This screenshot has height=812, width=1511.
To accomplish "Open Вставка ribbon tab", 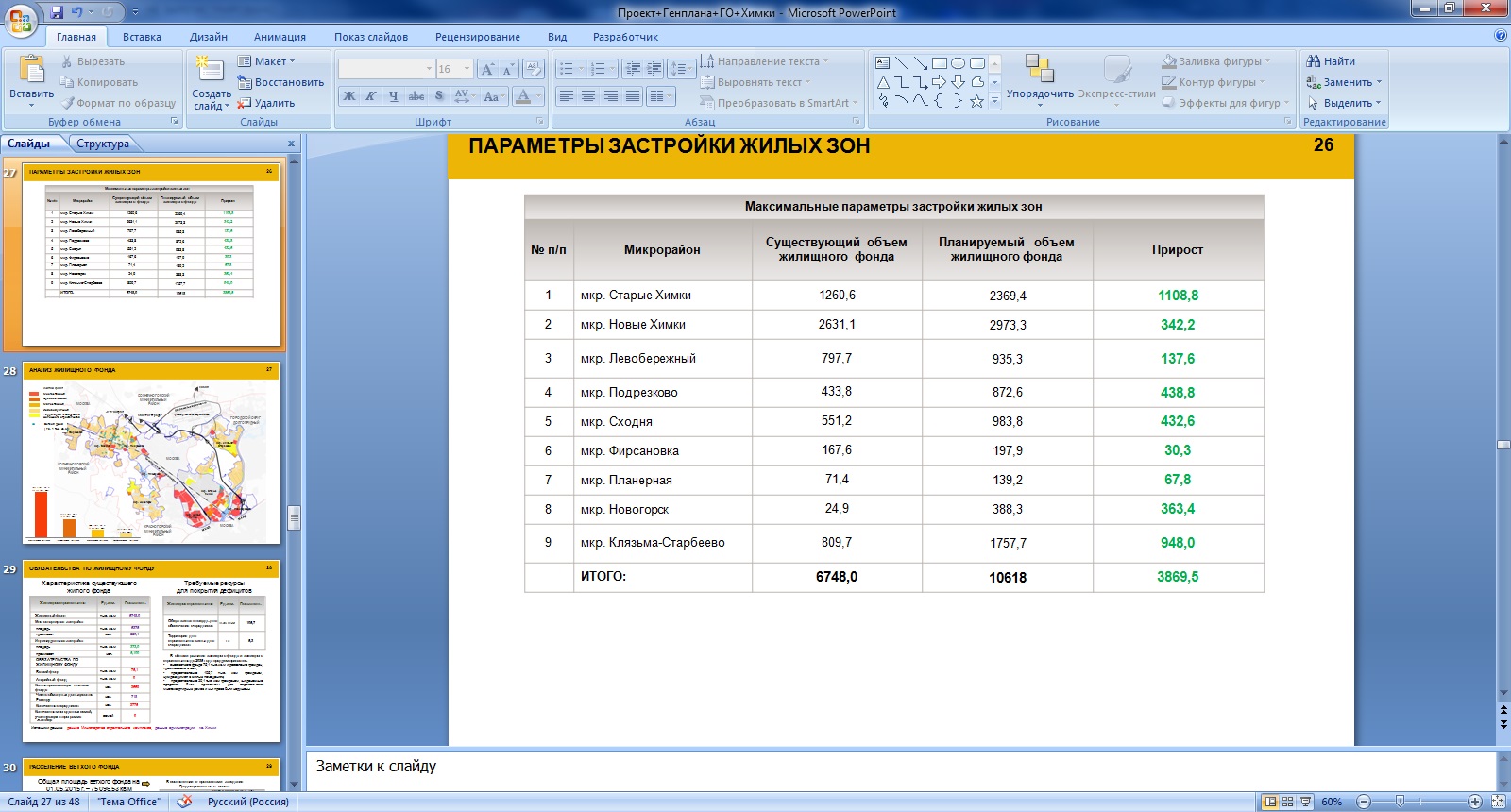I will pyautogui.click(x=142, y=37).
